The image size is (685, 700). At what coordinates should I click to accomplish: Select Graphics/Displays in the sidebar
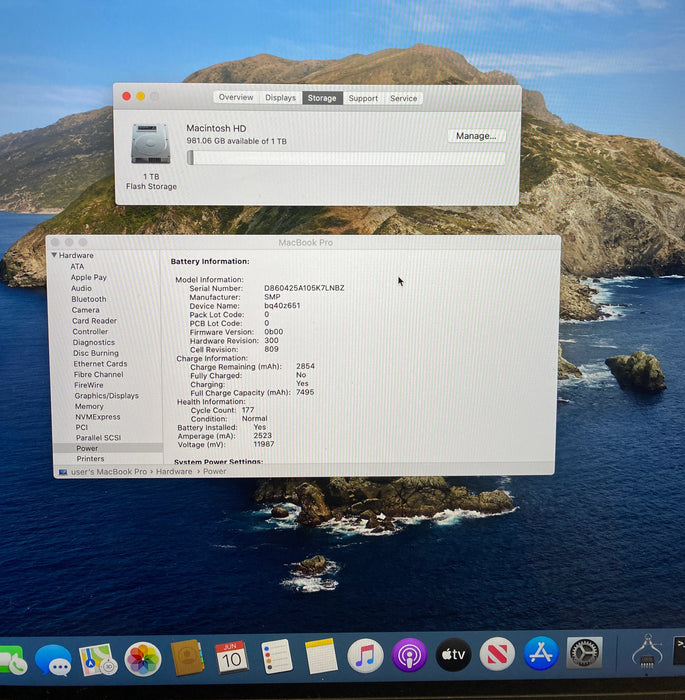pos(106,396)
